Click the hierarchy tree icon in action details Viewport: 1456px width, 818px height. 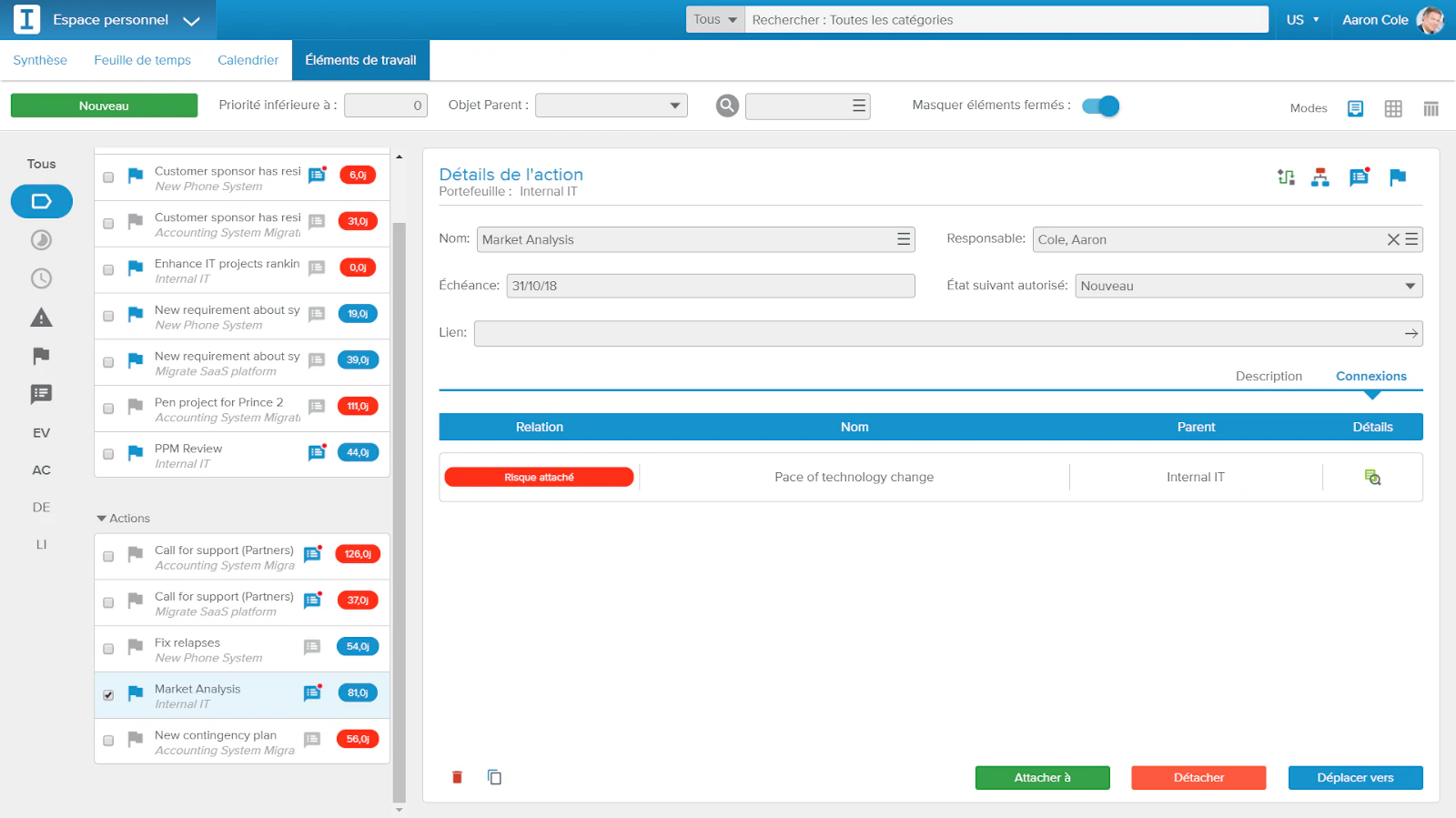click(1319, 177)
